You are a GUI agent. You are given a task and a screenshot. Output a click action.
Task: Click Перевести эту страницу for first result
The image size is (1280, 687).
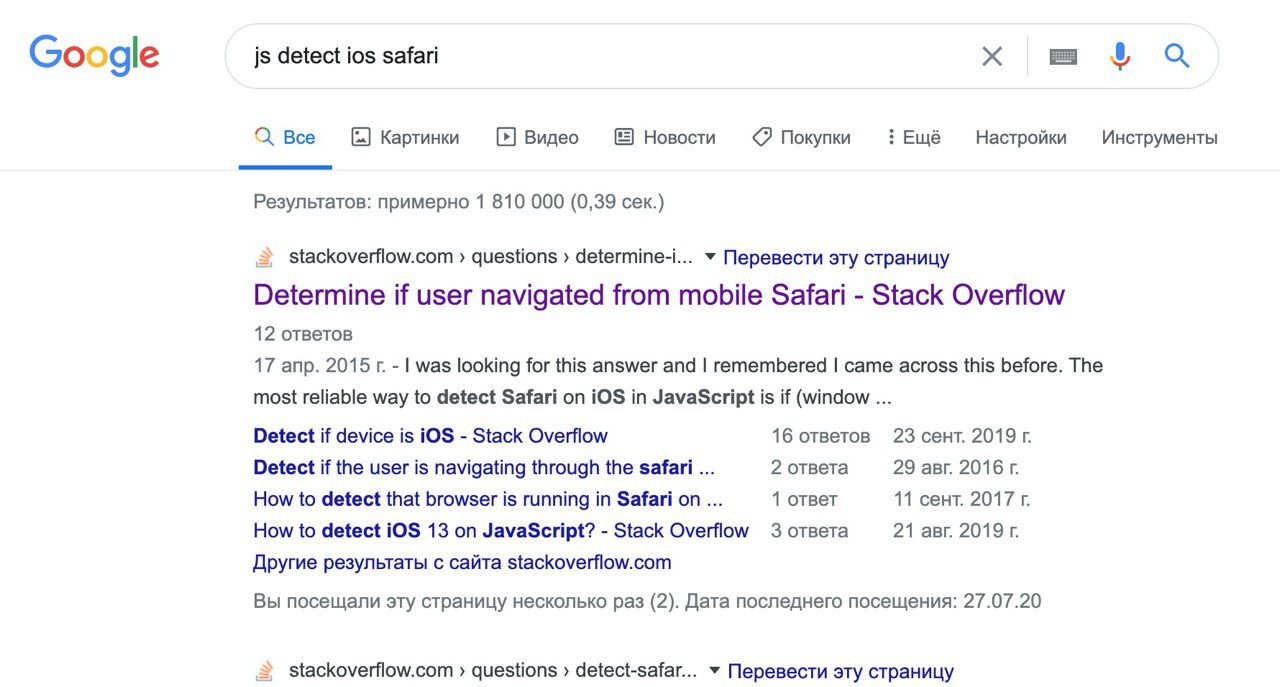pyautogui.click(x=836, y=258)
